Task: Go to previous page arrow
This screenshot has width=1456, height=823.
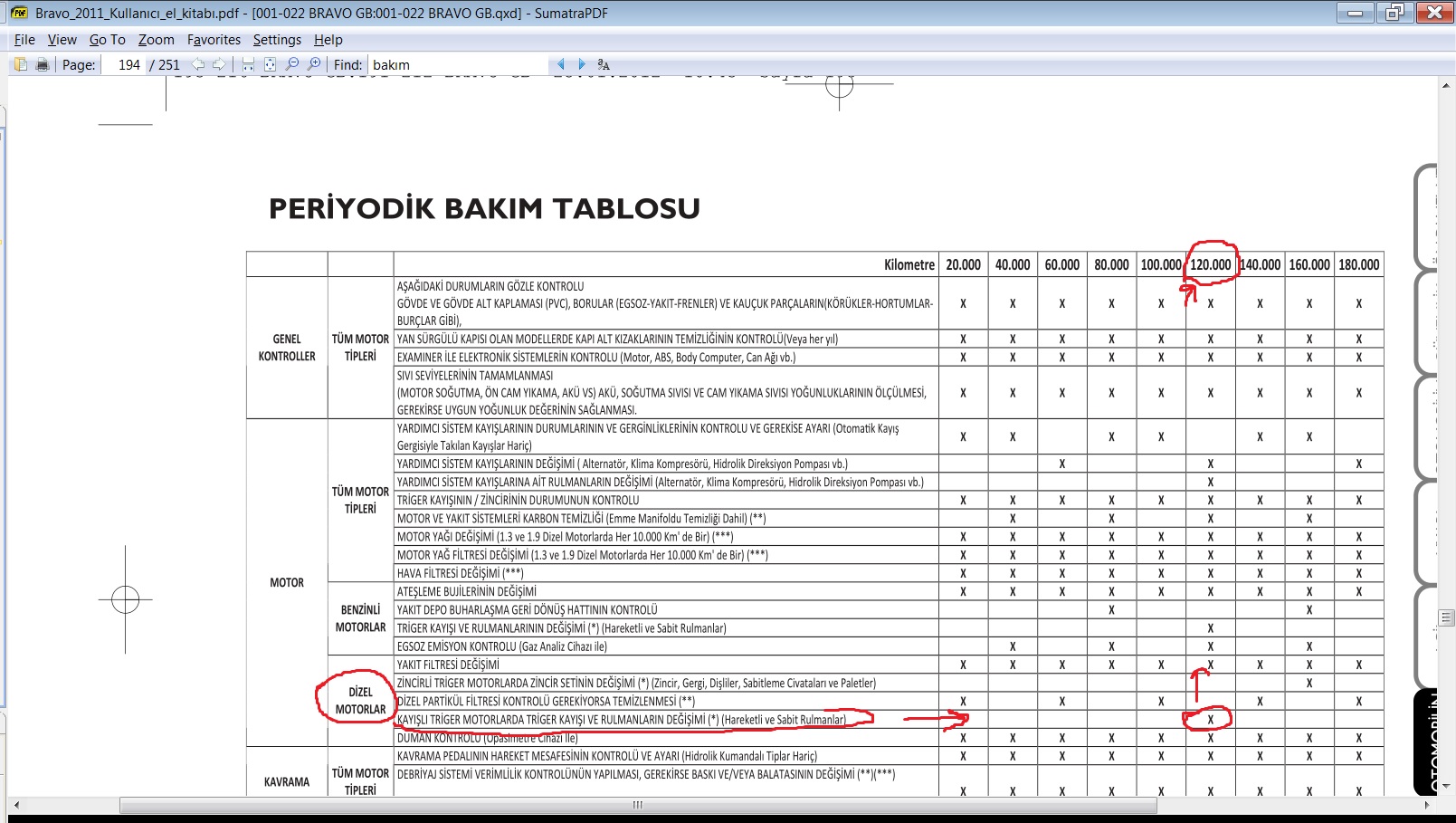Action: click(197, 64)
